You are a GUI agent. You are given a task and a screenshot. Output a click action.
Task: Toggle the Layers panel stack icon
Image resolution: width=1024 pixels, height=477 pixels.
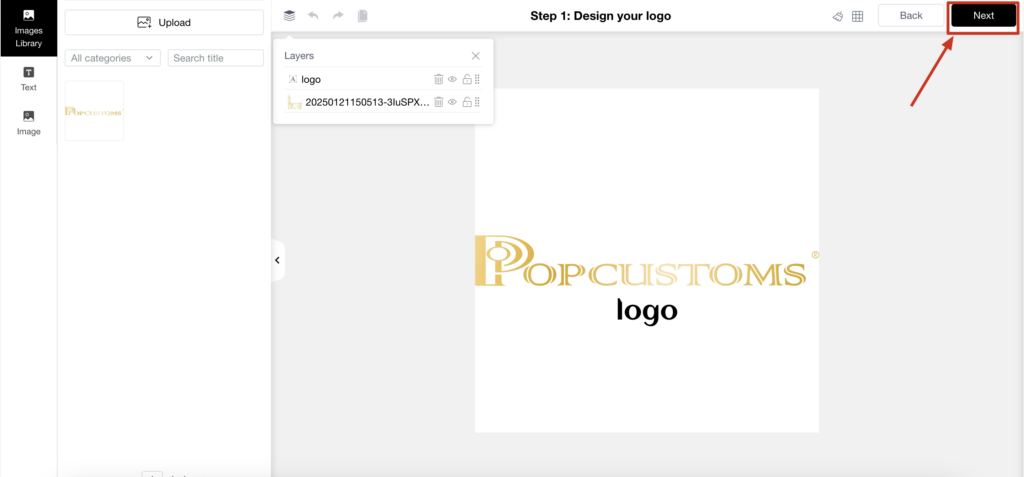click(x=289, y=16)
